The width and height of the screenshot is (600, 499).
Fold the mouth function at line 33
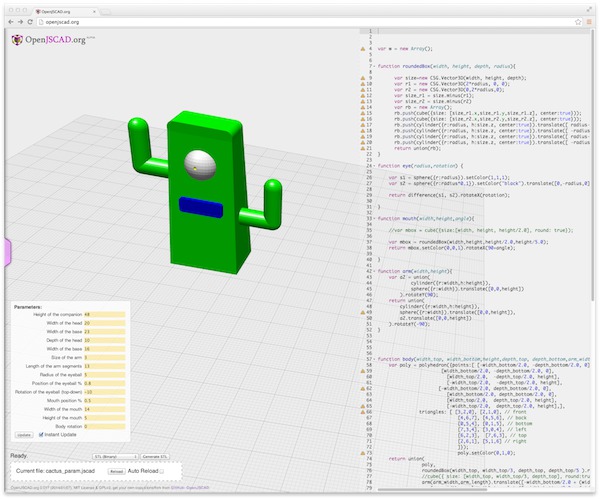click(x=374, y=219)
